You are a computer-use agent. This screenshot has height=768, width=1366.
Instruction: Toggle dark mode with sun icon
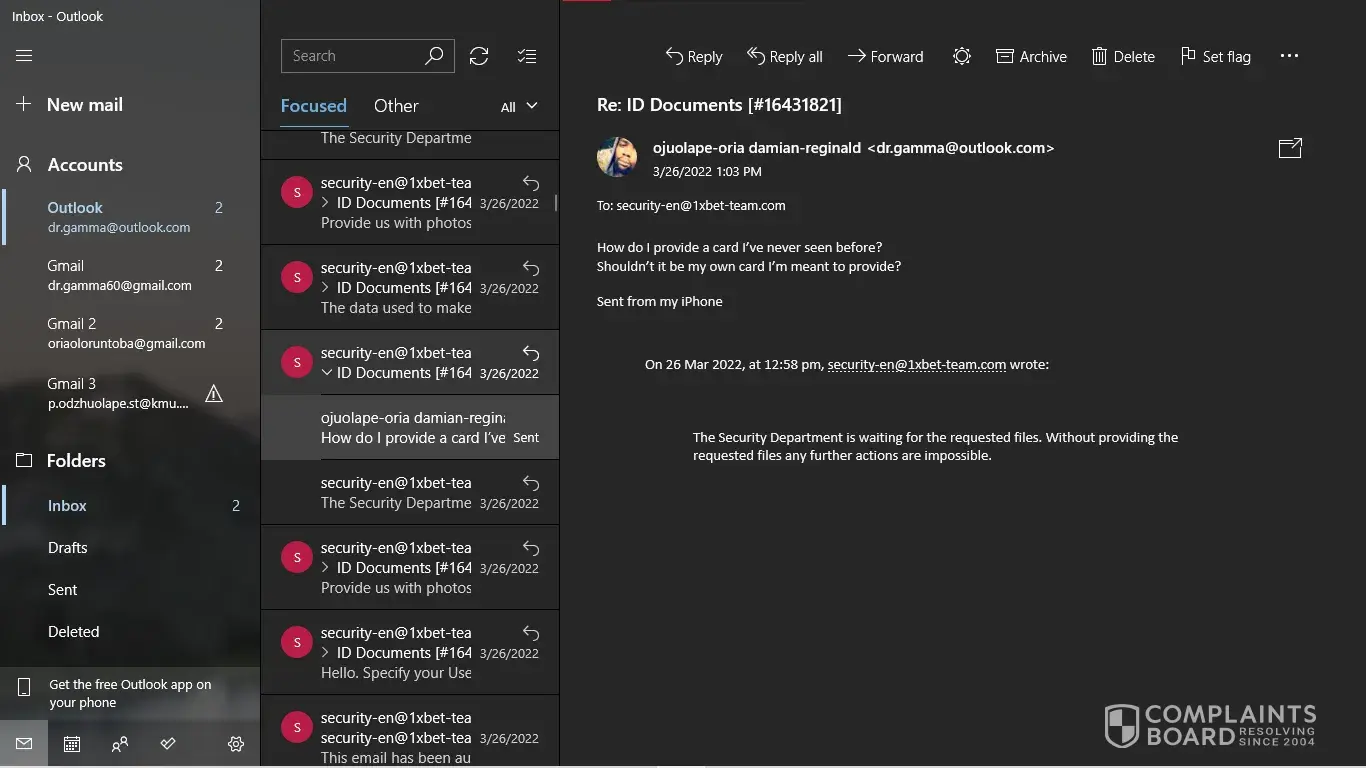tap(961, 57)
